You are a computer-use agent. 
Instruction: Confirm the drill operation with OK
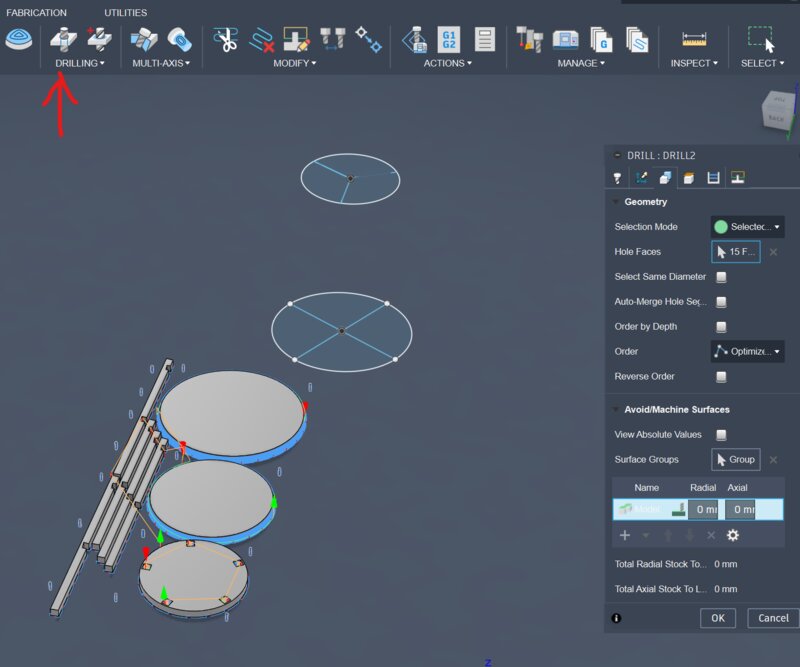coord(718,618)
